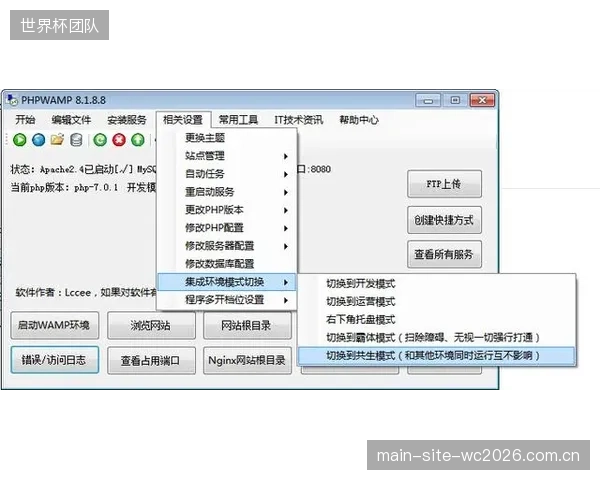
Task: Expand the 修改服务器配置 submenu
Action: click(227, 246)
